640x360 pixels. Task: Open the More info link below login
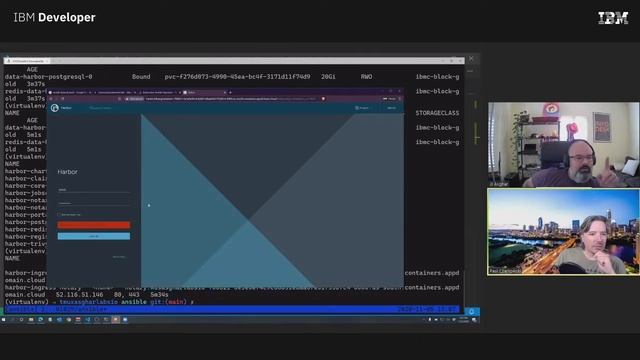(x=119, y=257)
